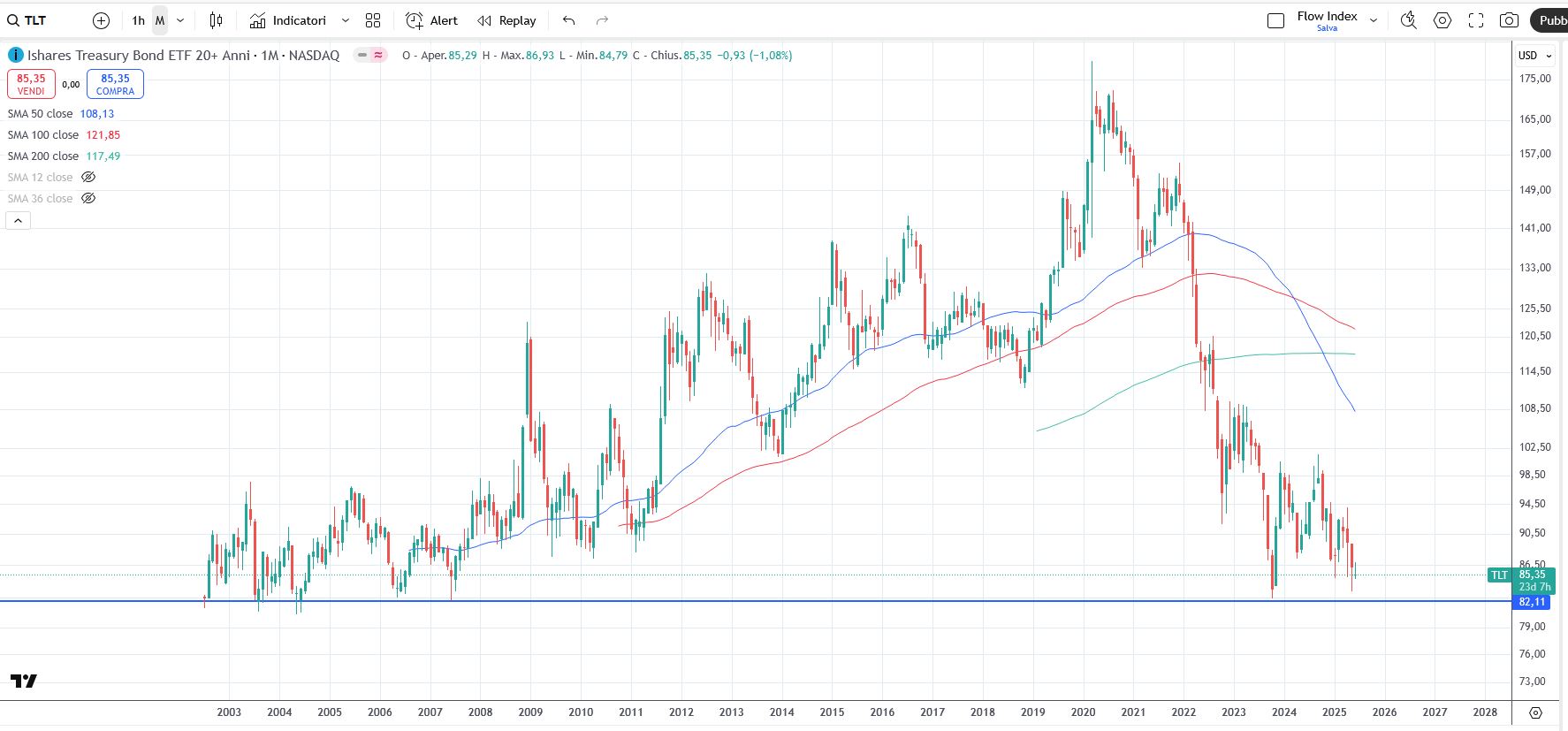Show the hidden SMA 36 close indicator

click(88, 198)
